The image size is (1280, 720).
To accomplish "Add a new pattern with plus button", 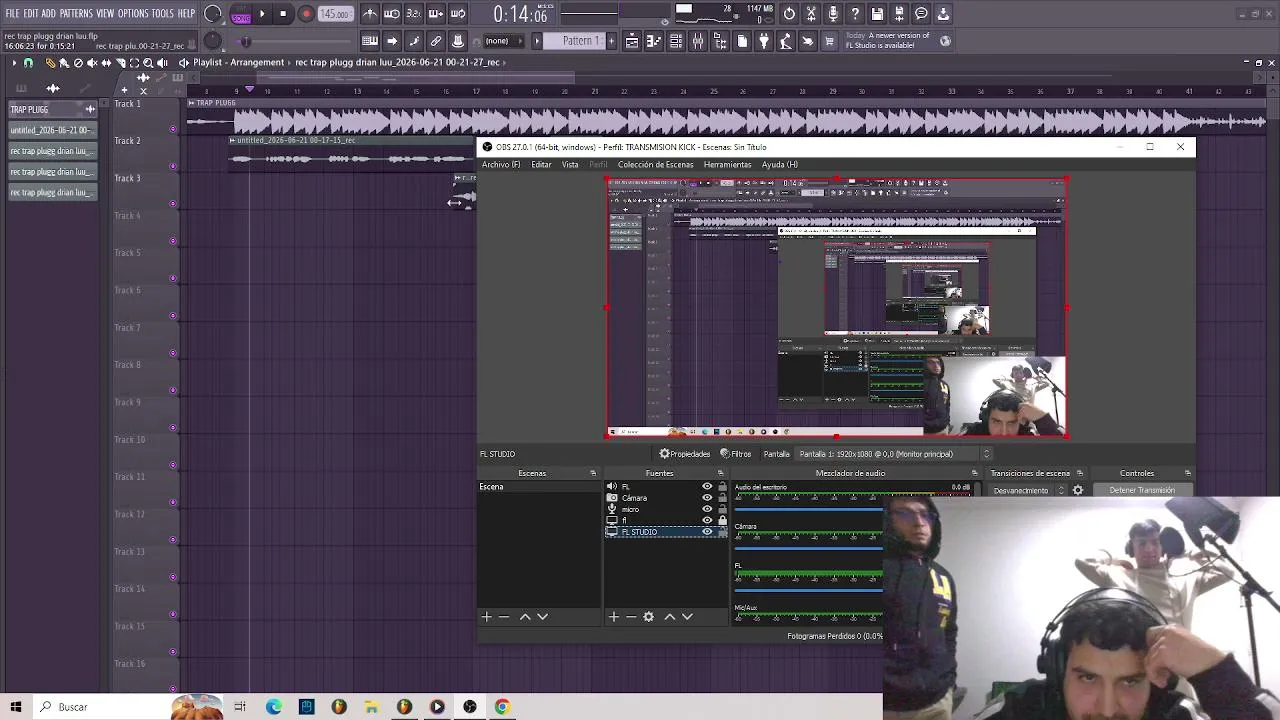I will point(610,41).
